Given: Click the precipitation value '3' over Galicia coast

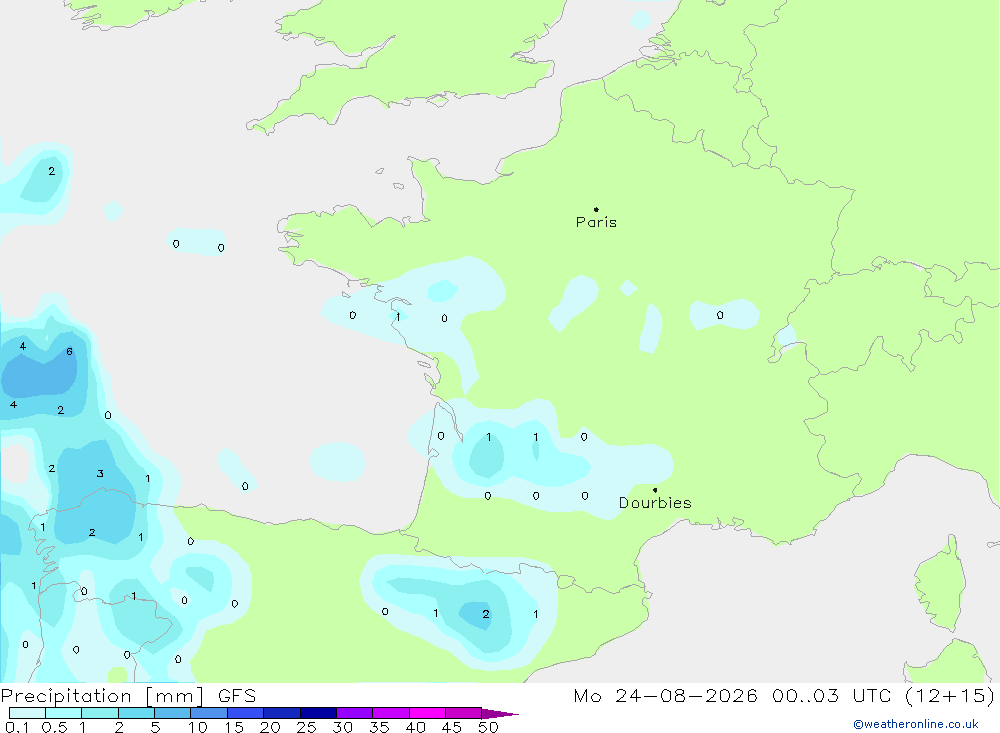Looking at the screenshot, I should (100, 473).
